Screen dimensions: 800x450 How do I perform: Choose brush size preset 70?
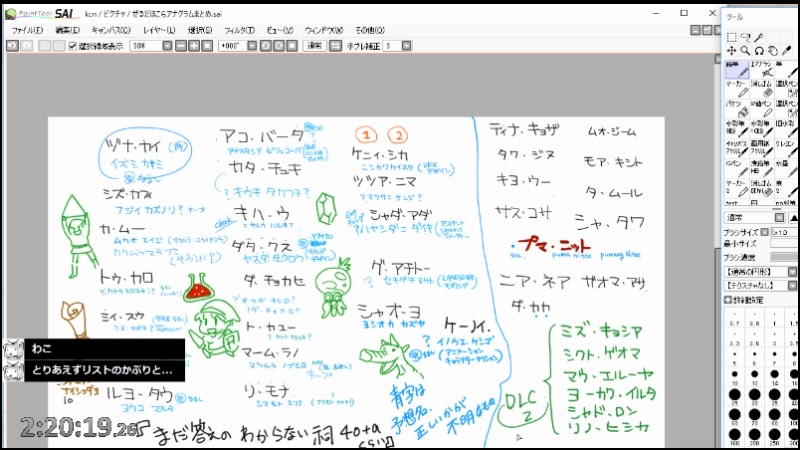coord(755,416)
